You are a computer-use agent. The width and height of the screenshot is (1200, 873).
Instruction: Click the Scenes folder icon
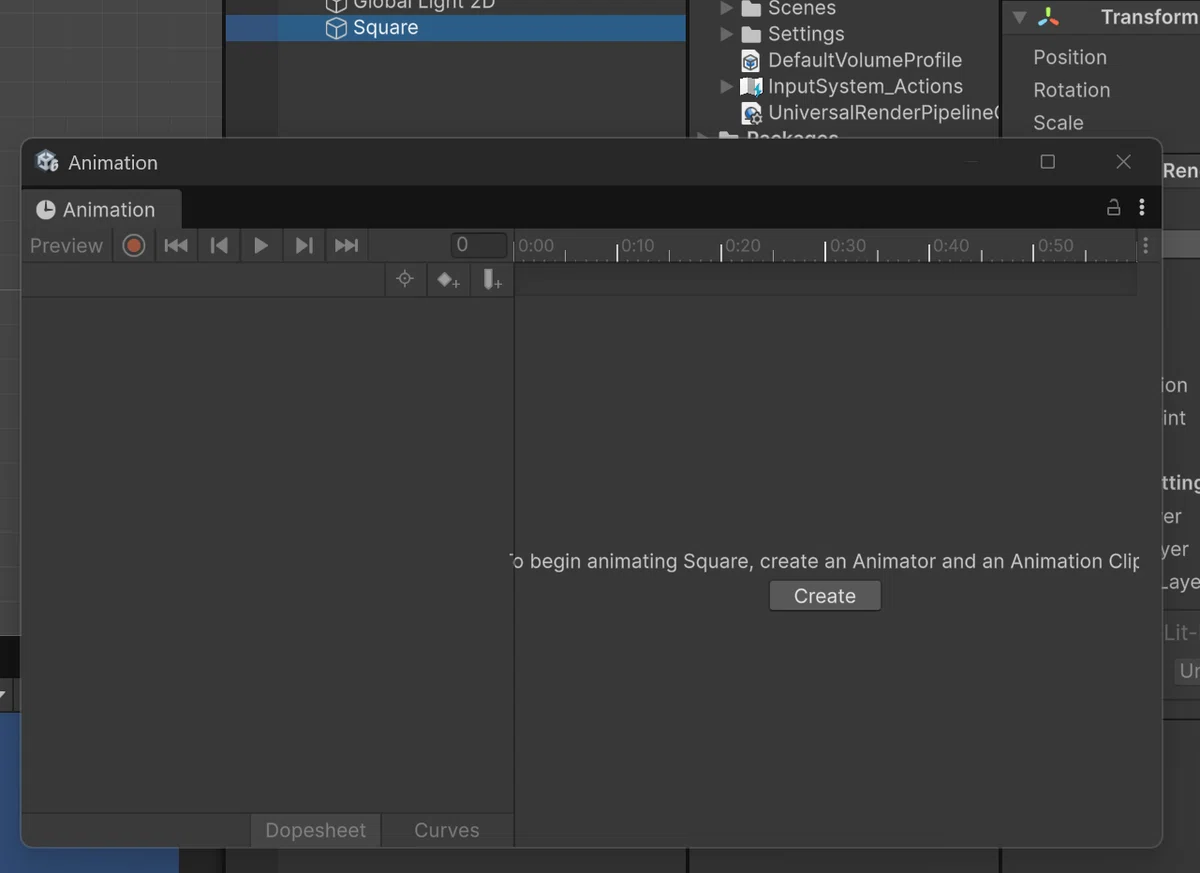coord(751,8)
